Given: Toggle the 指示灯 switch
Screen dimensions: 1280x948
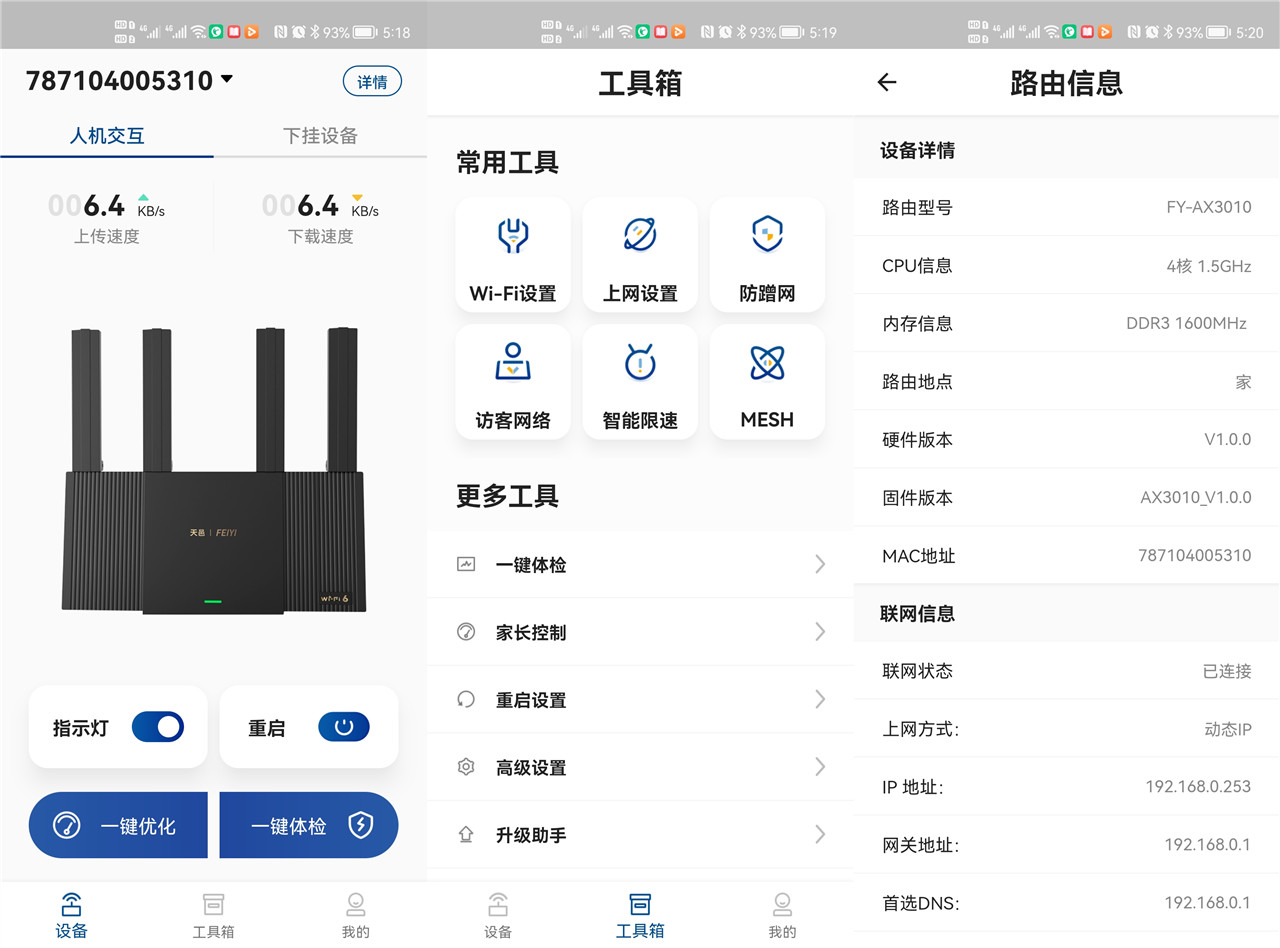Looking at the screenshot, I should coord(158,727).
